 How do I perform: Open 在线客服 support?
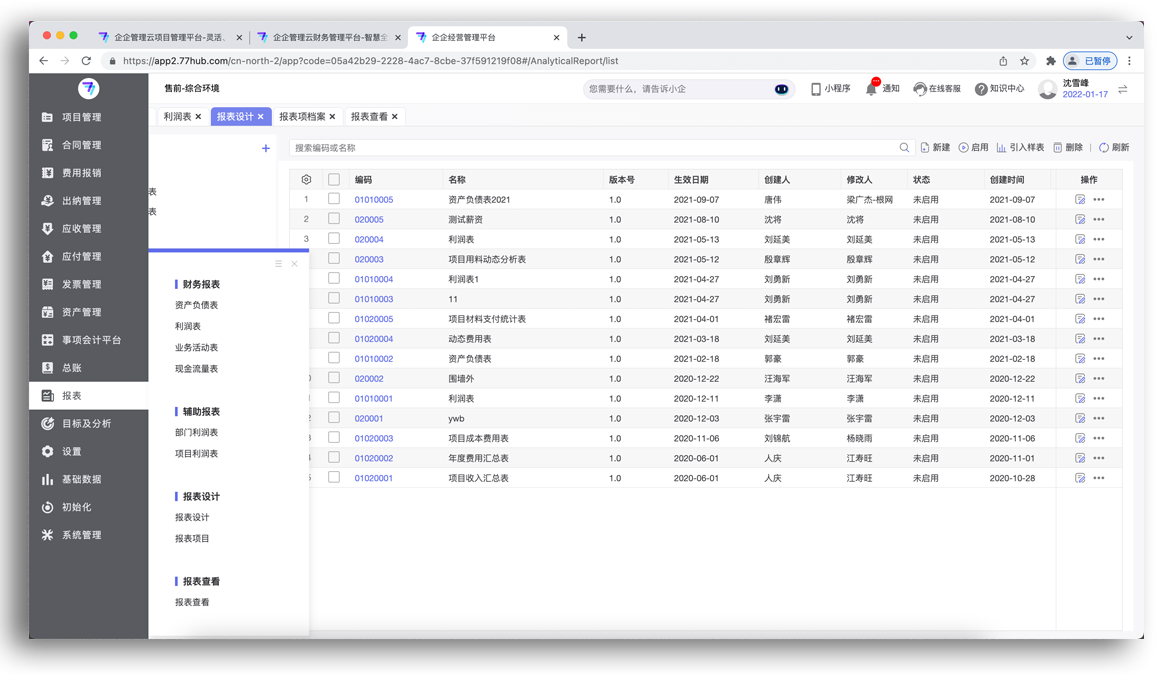pyautogui.click(x=937, y=89)
